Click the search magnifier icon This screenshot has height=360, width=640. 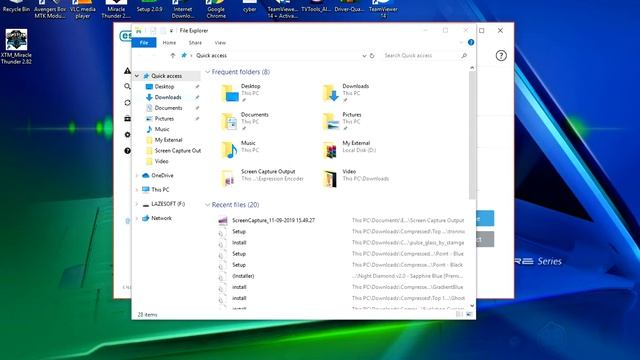click(x=464, y=56)
